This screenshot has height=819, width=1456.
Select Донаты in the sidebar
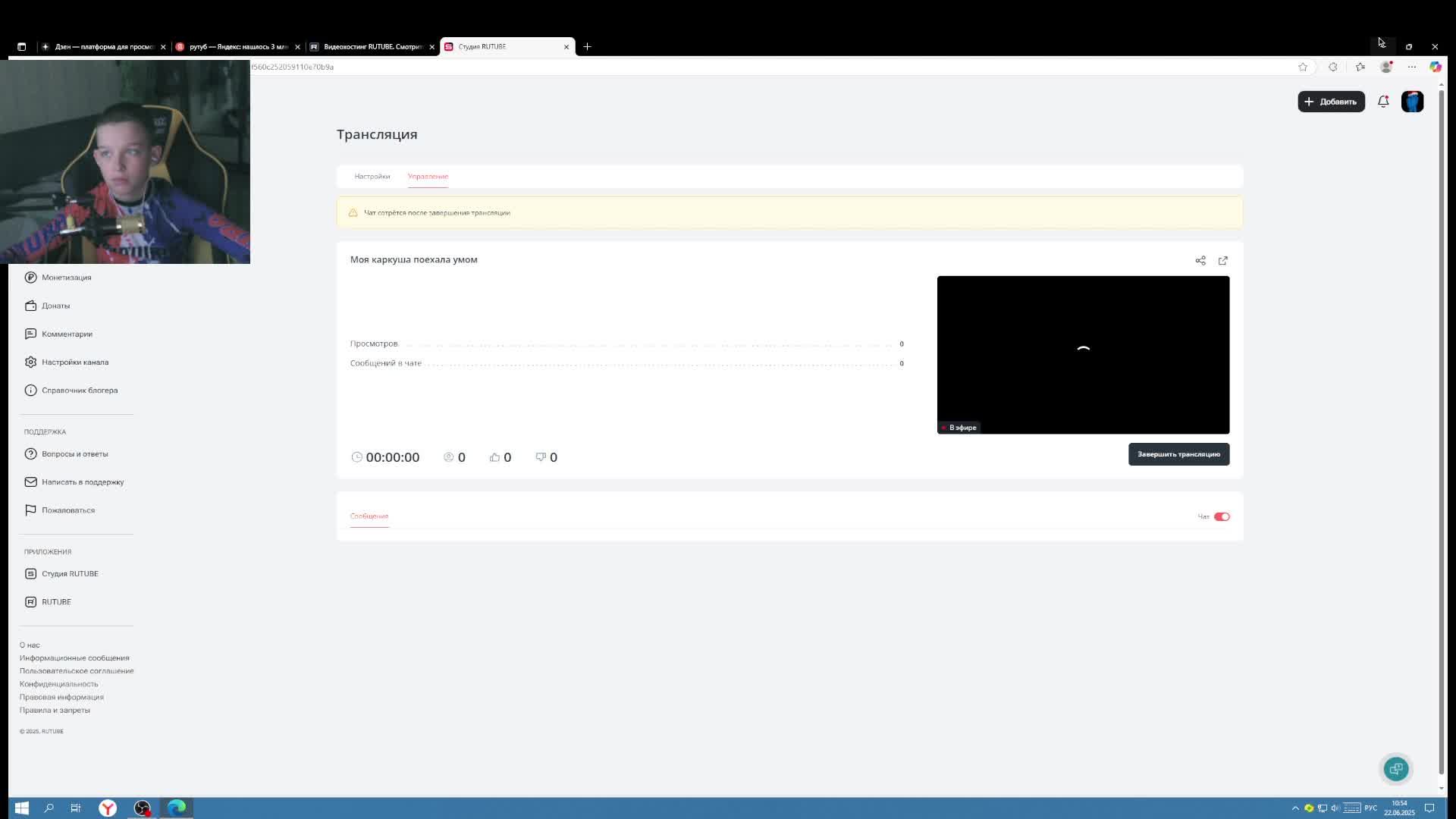point(55,306)
